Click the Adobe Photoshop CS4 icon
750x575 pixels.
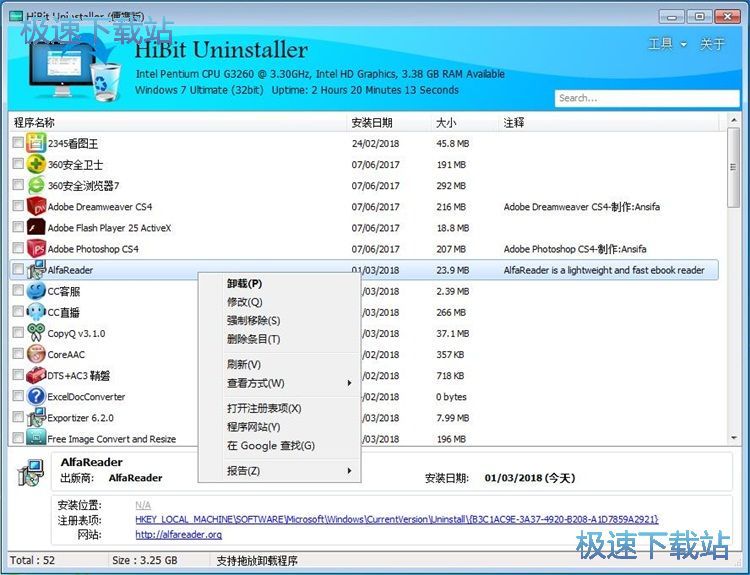coord(36,248)
